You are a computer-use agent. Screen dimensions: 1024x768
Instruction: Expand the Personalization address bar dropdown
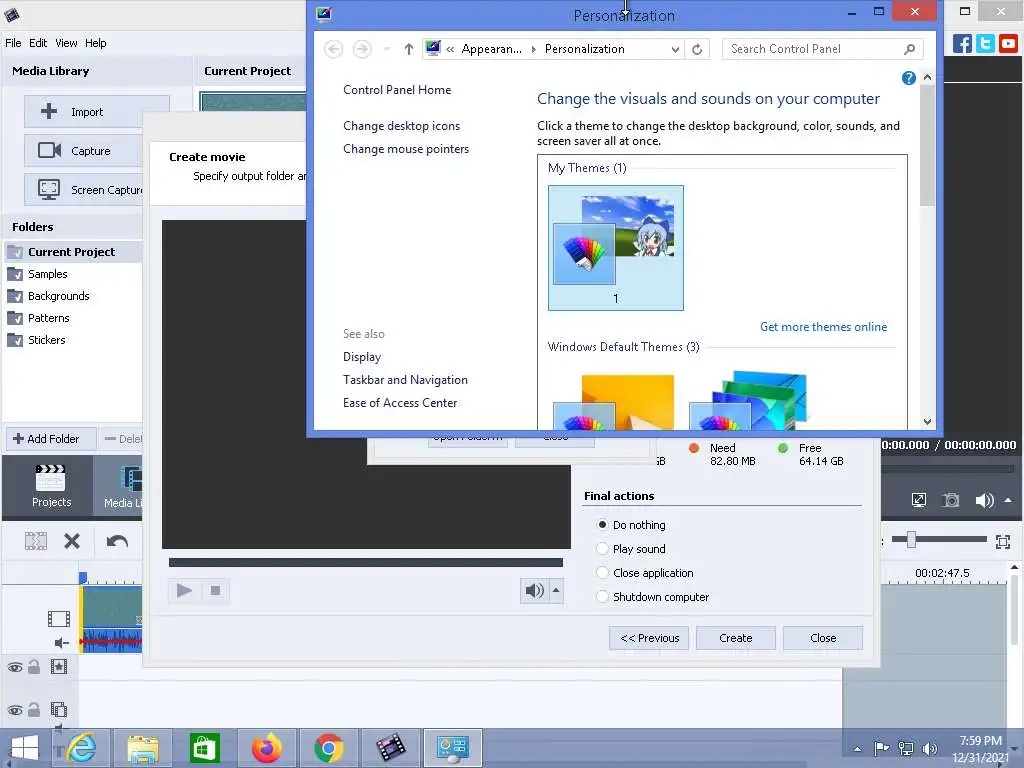675,50
